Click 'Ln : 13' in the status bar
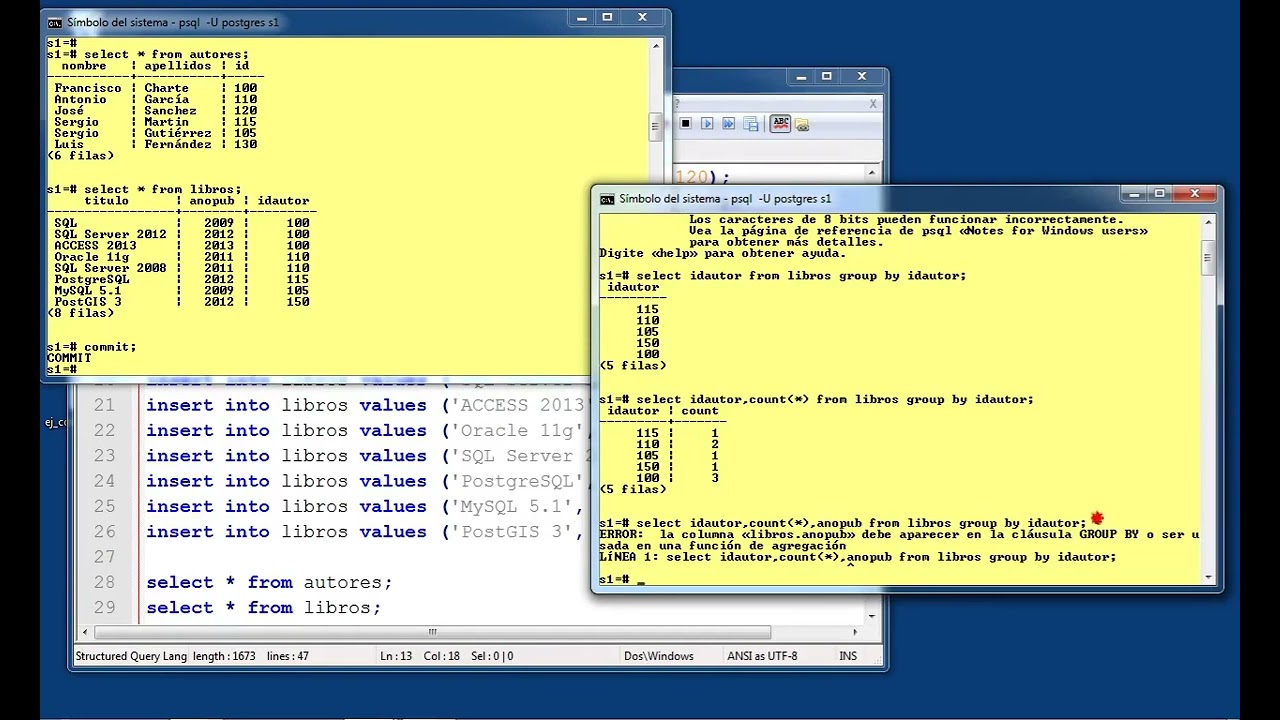 click(x=397, y=656)
